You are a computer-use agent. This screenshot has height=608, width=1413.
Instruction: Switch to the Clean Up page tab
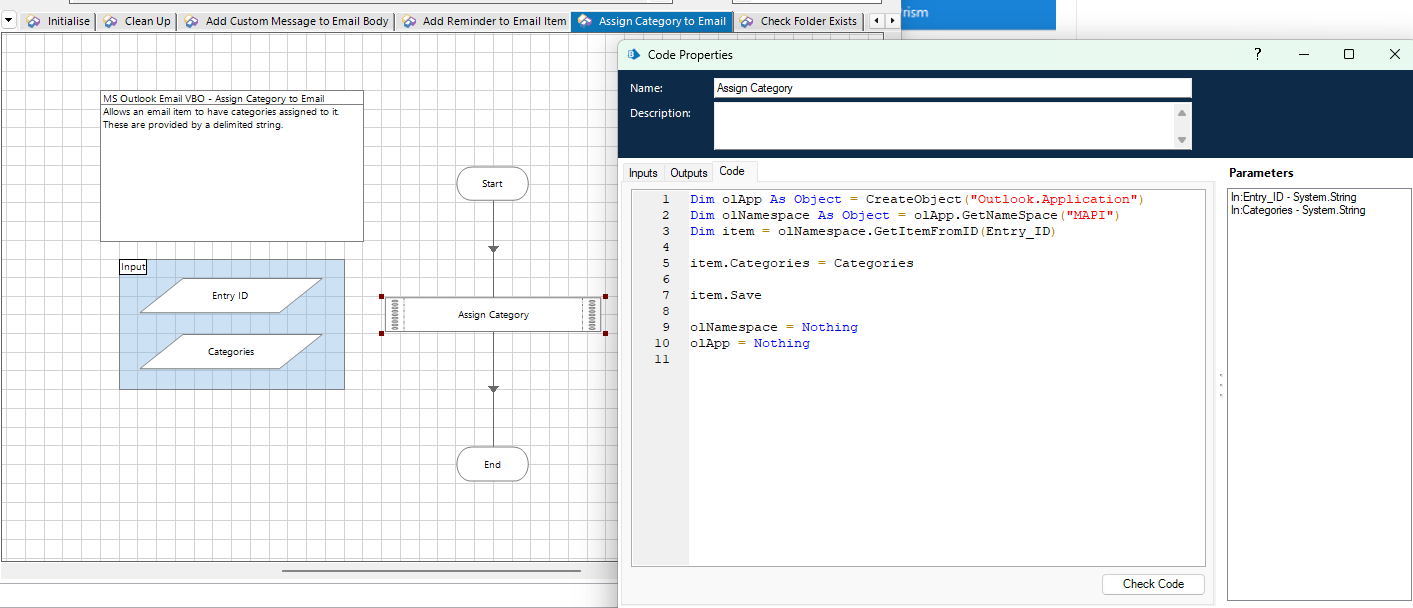[137, 21]
